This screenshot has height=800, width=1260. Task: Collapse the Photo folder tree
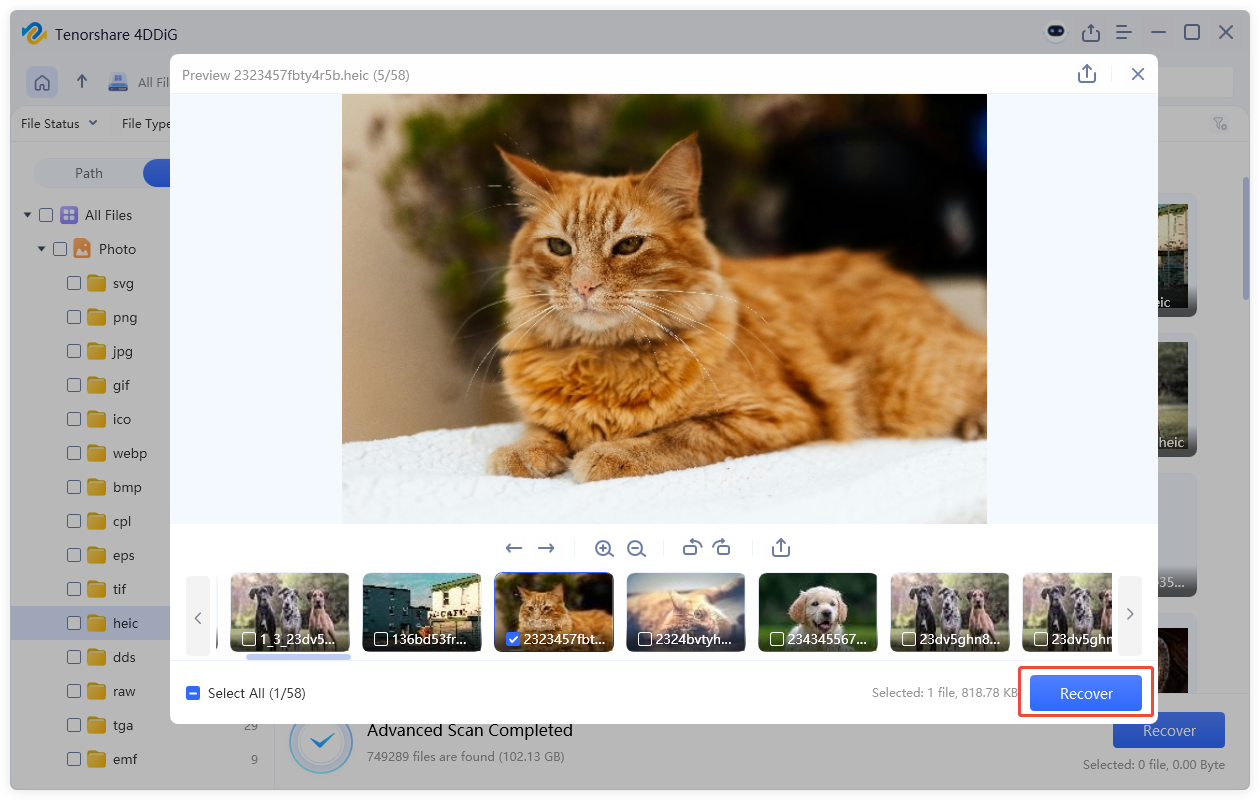pyautogui.click(x=41, y=248)
